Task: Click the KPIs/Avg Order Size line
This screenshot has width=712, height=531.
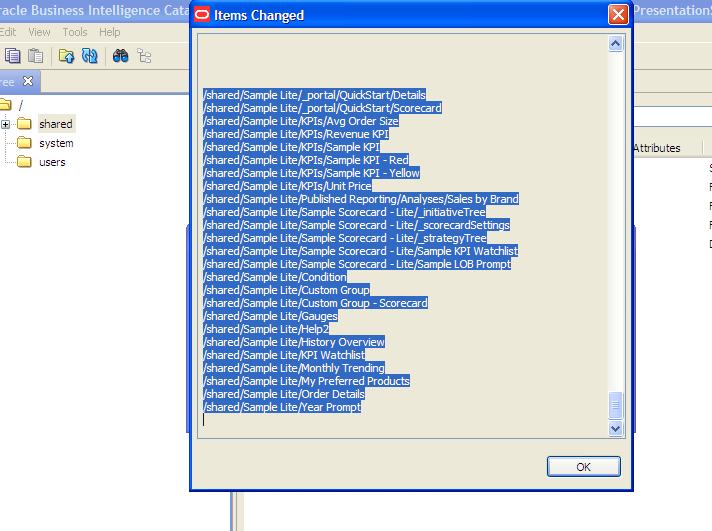Action: [301, 121]
